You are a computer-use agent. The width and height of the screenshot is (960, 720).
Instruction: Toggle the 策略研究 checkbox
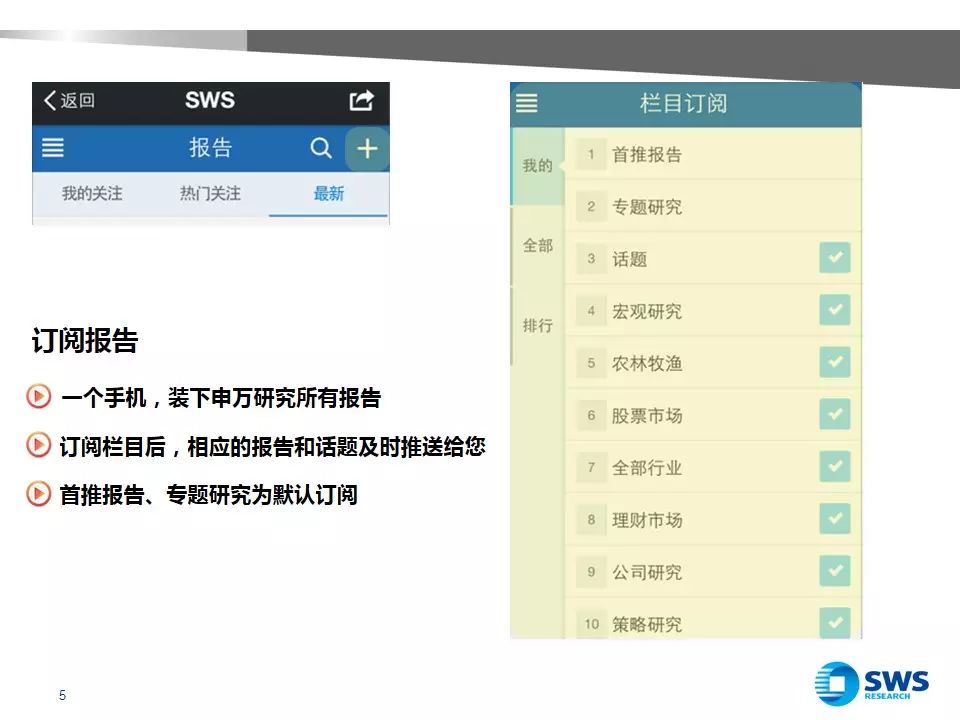pyautogui.click(x=835, y=623)
